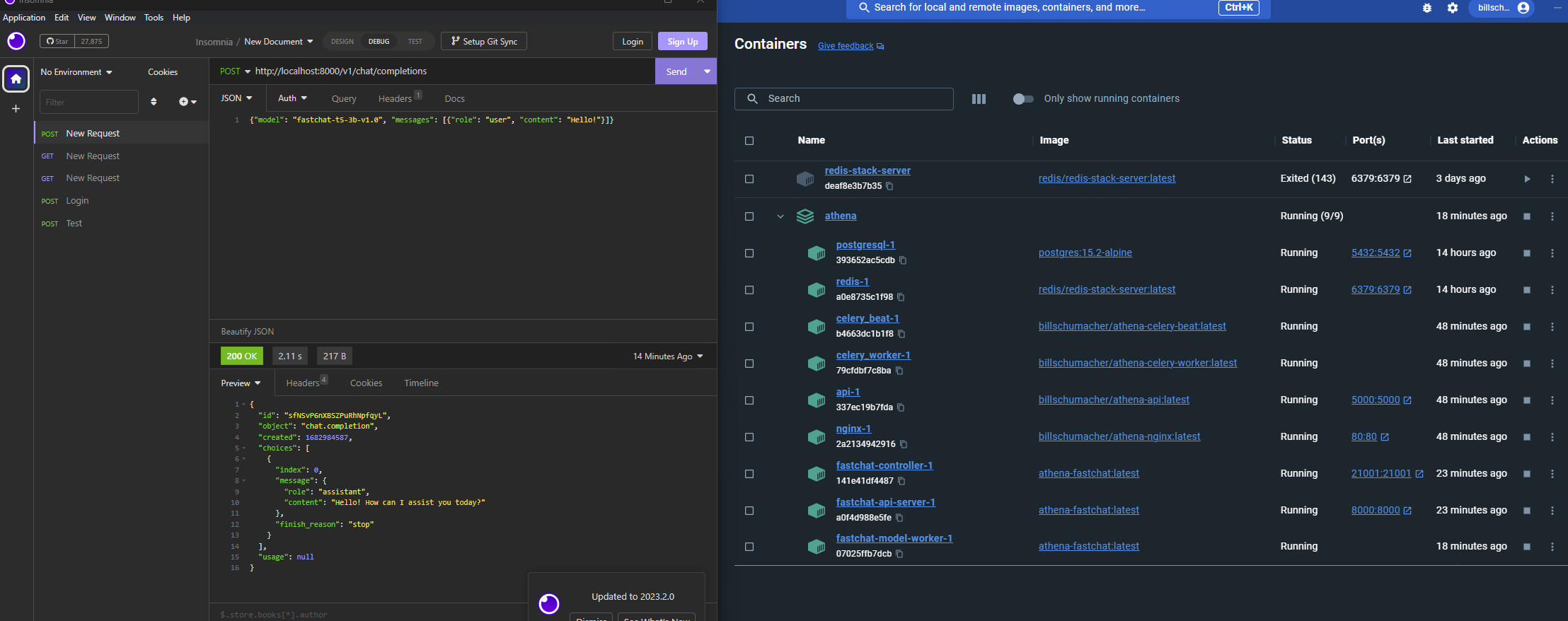Send the POST request
Image resolution: width=1568 pixels, height=621 pixels.
[676, 71]
